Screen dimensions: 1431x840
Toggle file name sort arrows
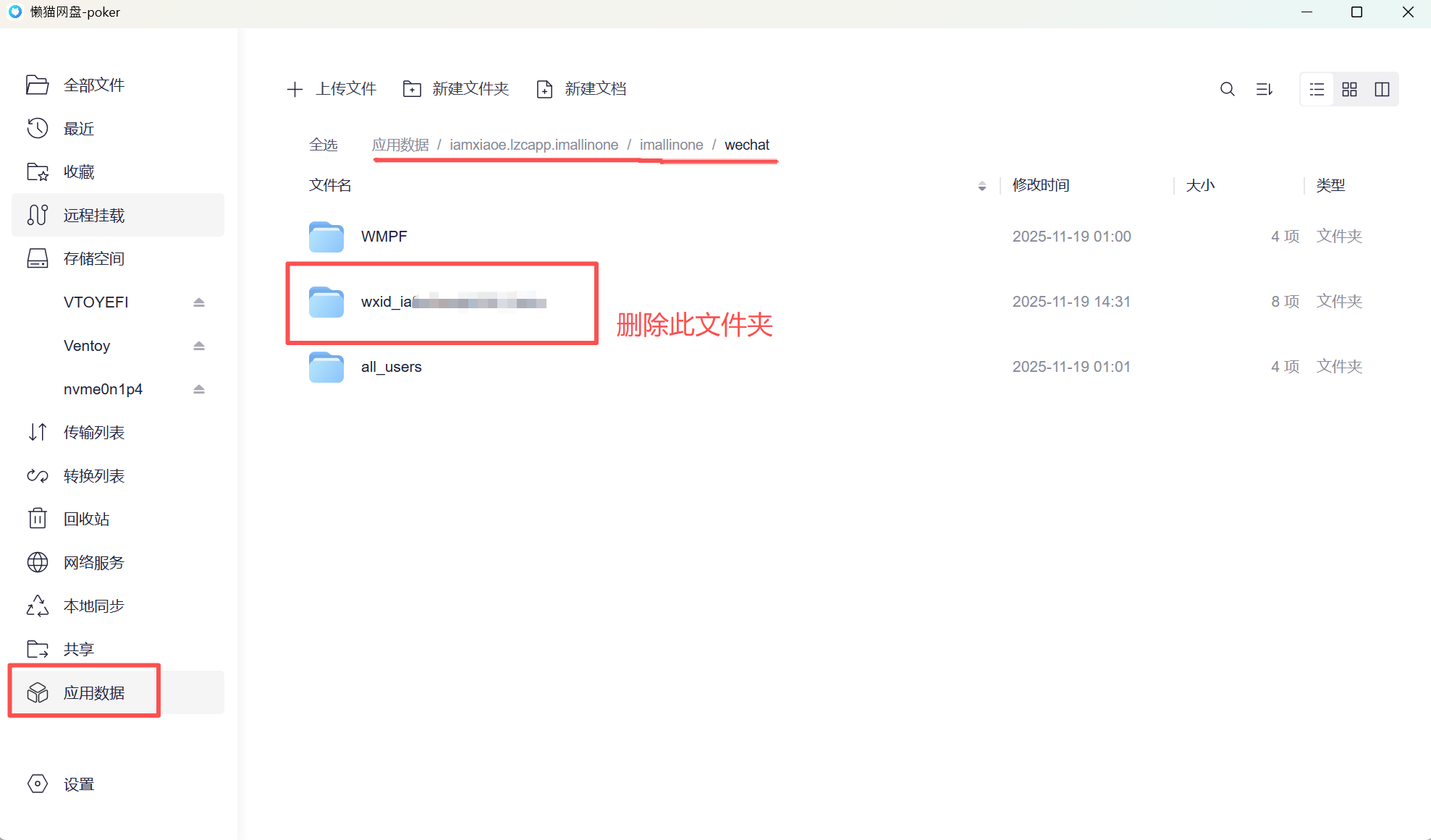point(982,186)
